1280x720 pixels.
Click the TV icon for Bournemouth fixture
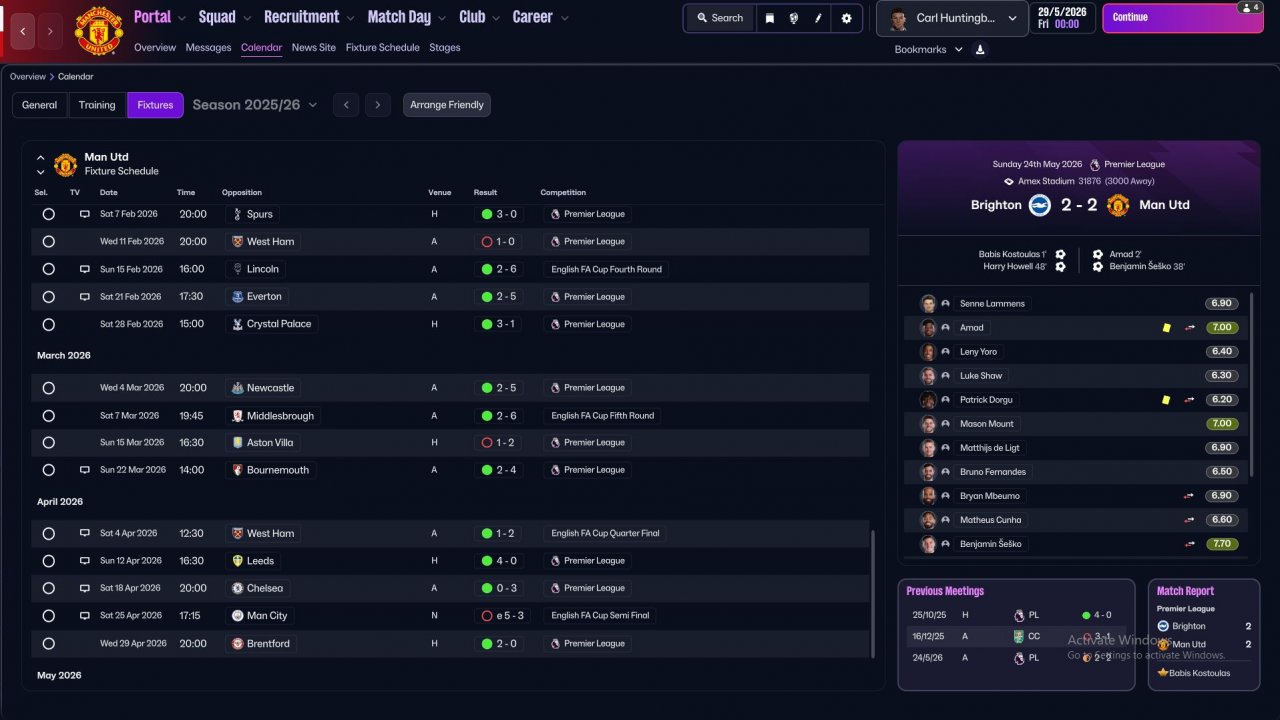tap(85, 470)
